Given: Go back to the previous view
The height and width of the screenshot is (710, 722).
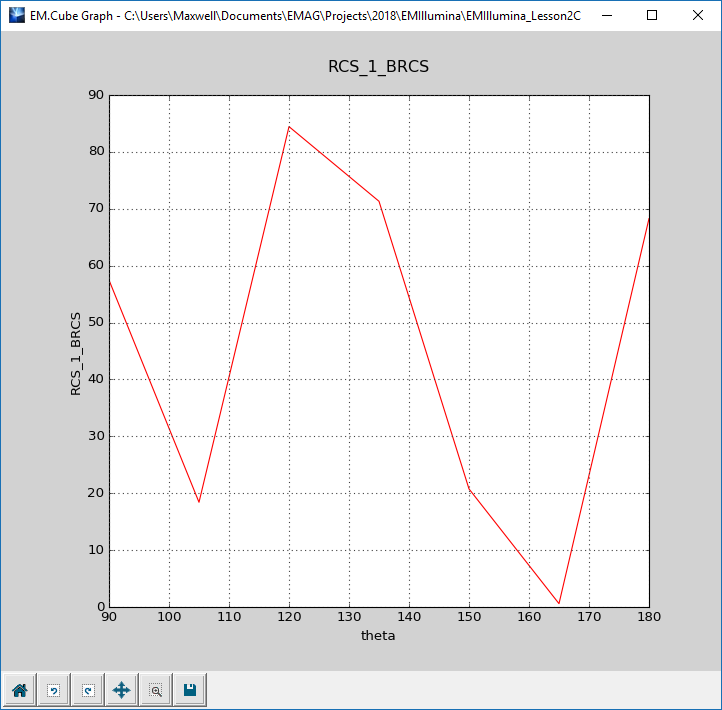Looking at the screenshot, I should coord(53,690).
